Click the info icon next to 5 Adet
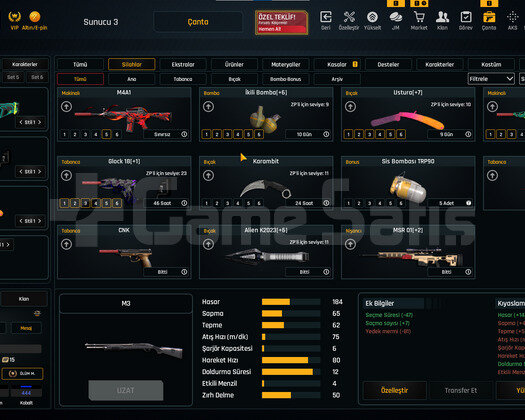 [468, 203]
